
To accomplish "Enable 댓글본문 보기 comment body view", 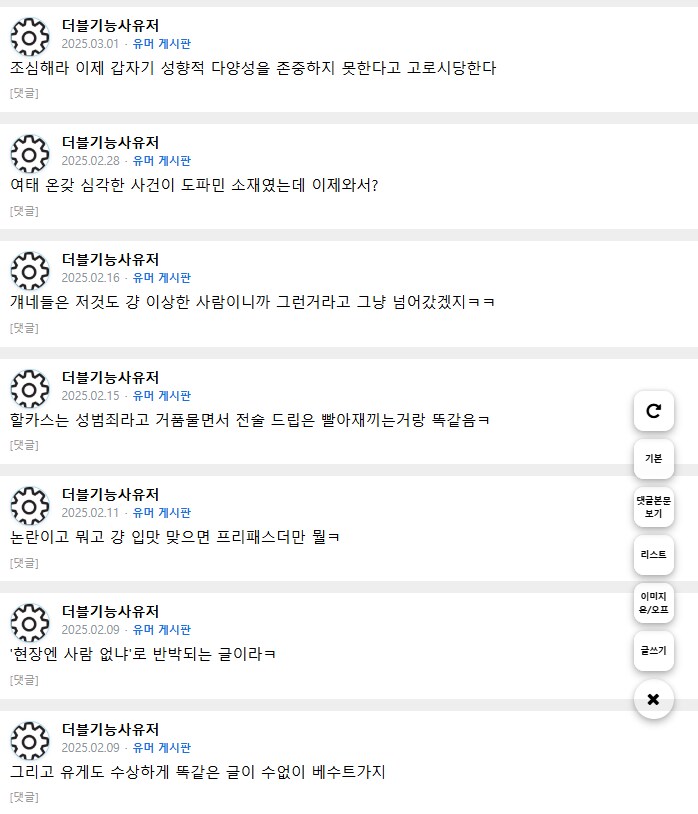I will [653, 507].
